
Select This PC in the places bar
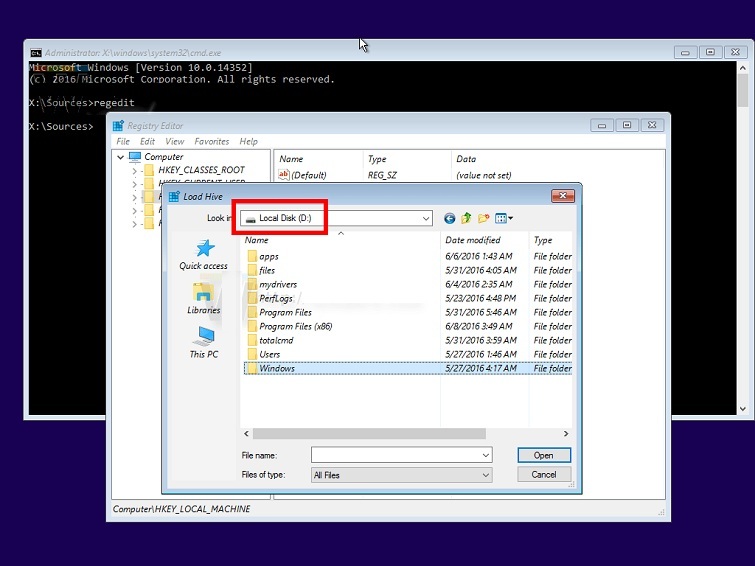pyautogui.click(x=203, y=342)
